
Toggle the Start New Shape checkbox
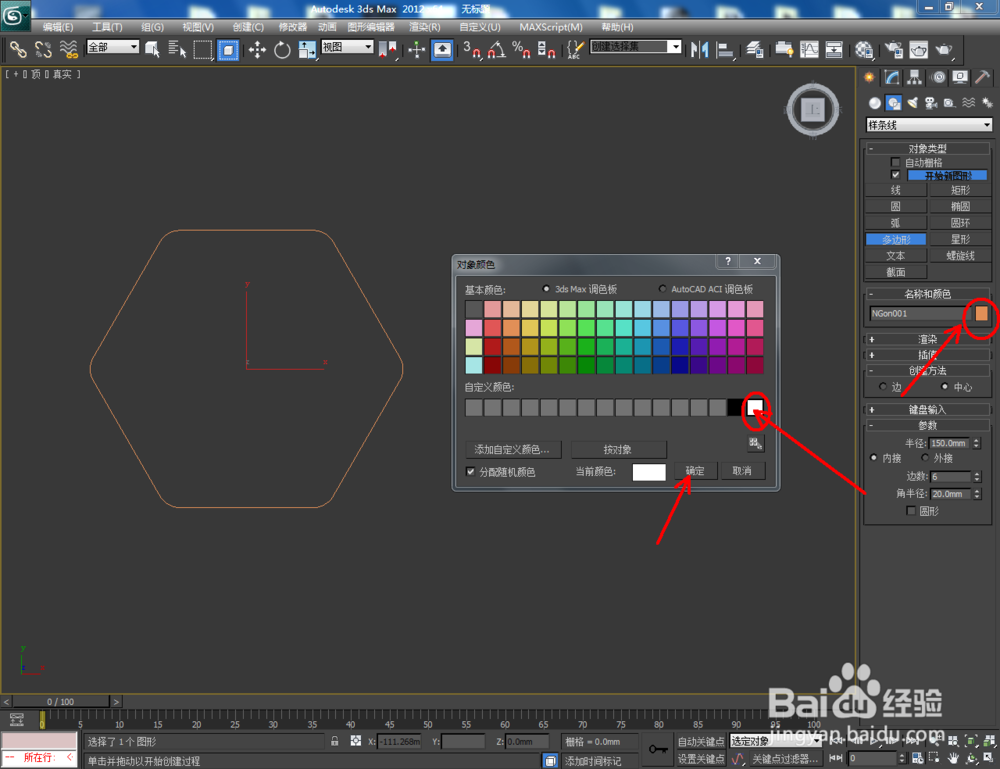pos(895,175)
